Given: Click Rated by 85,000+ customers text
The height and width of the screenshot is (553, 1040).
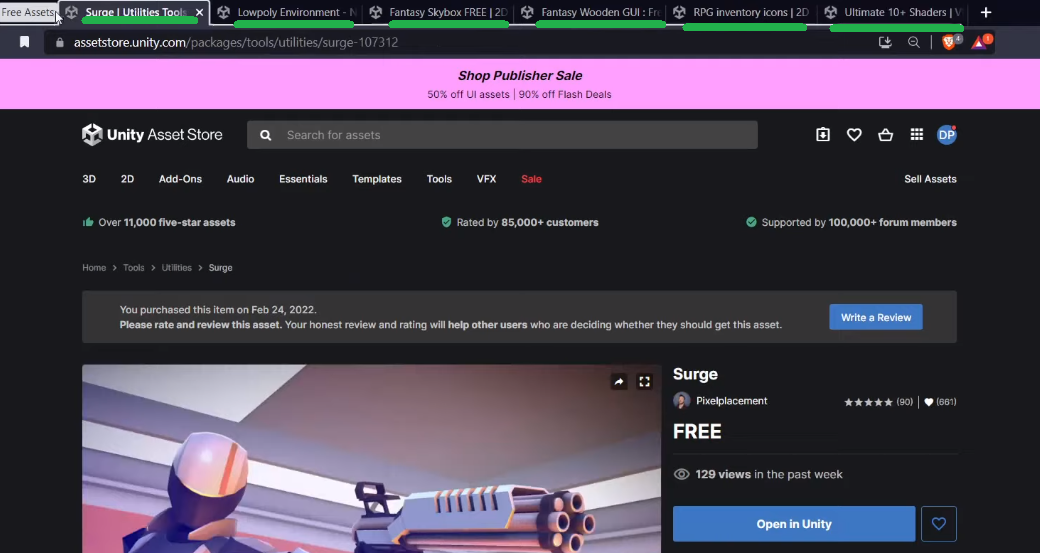Looking at the screenshot, I should [527, 223].
